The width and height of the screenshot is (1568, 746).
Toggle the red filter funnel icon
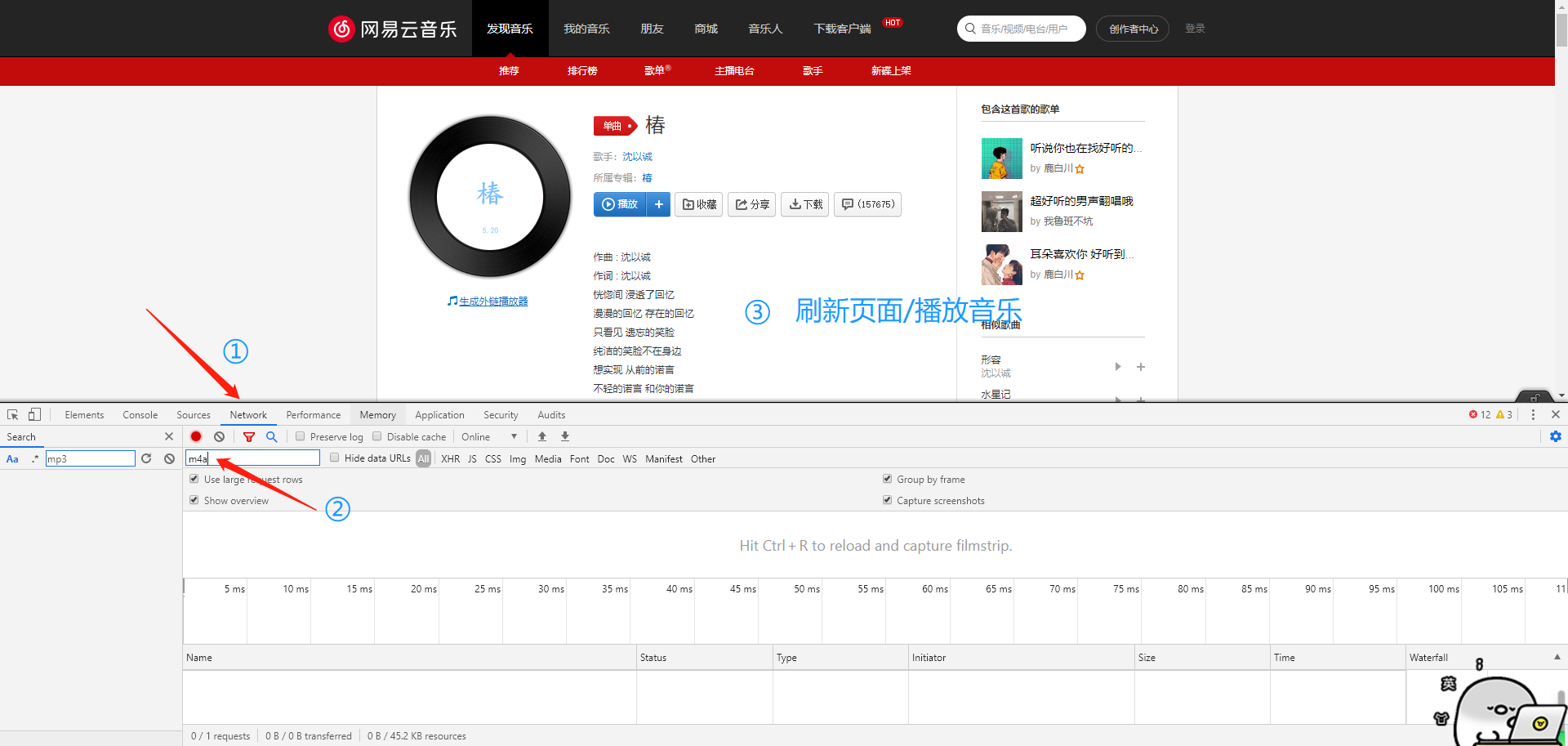click(249, 436)
